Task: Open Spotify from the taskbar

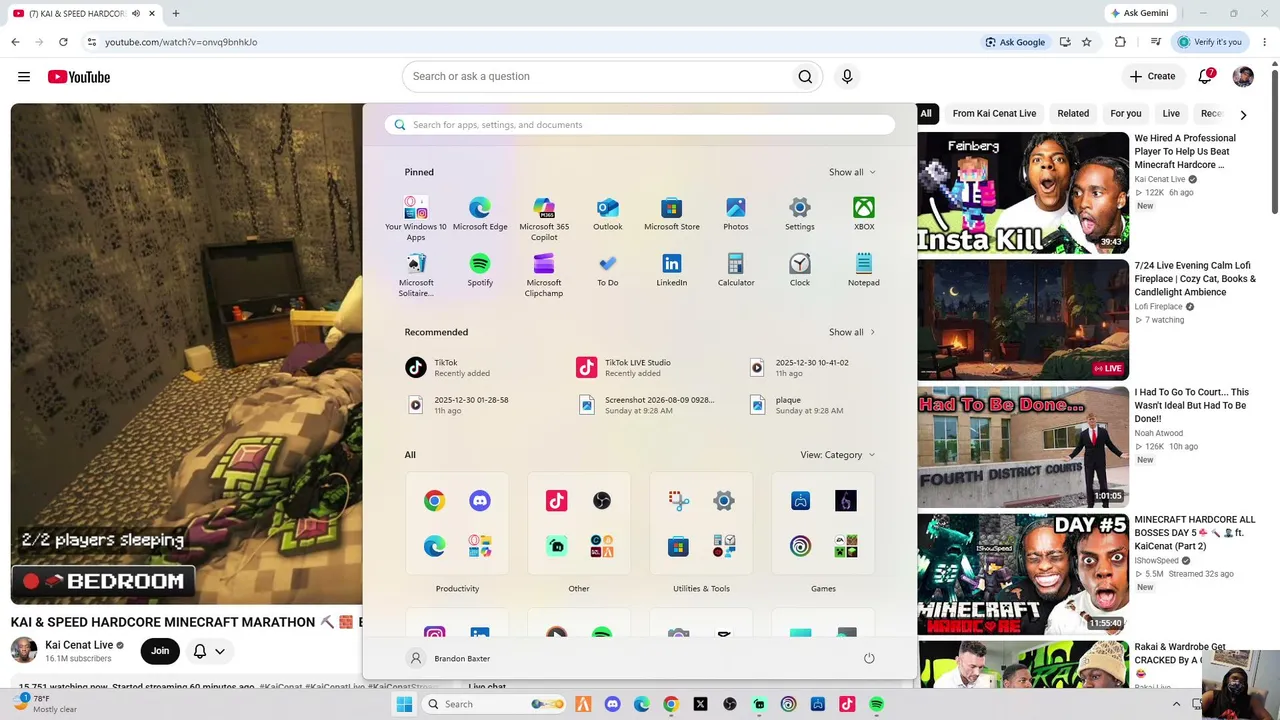Action: [876, 704]
